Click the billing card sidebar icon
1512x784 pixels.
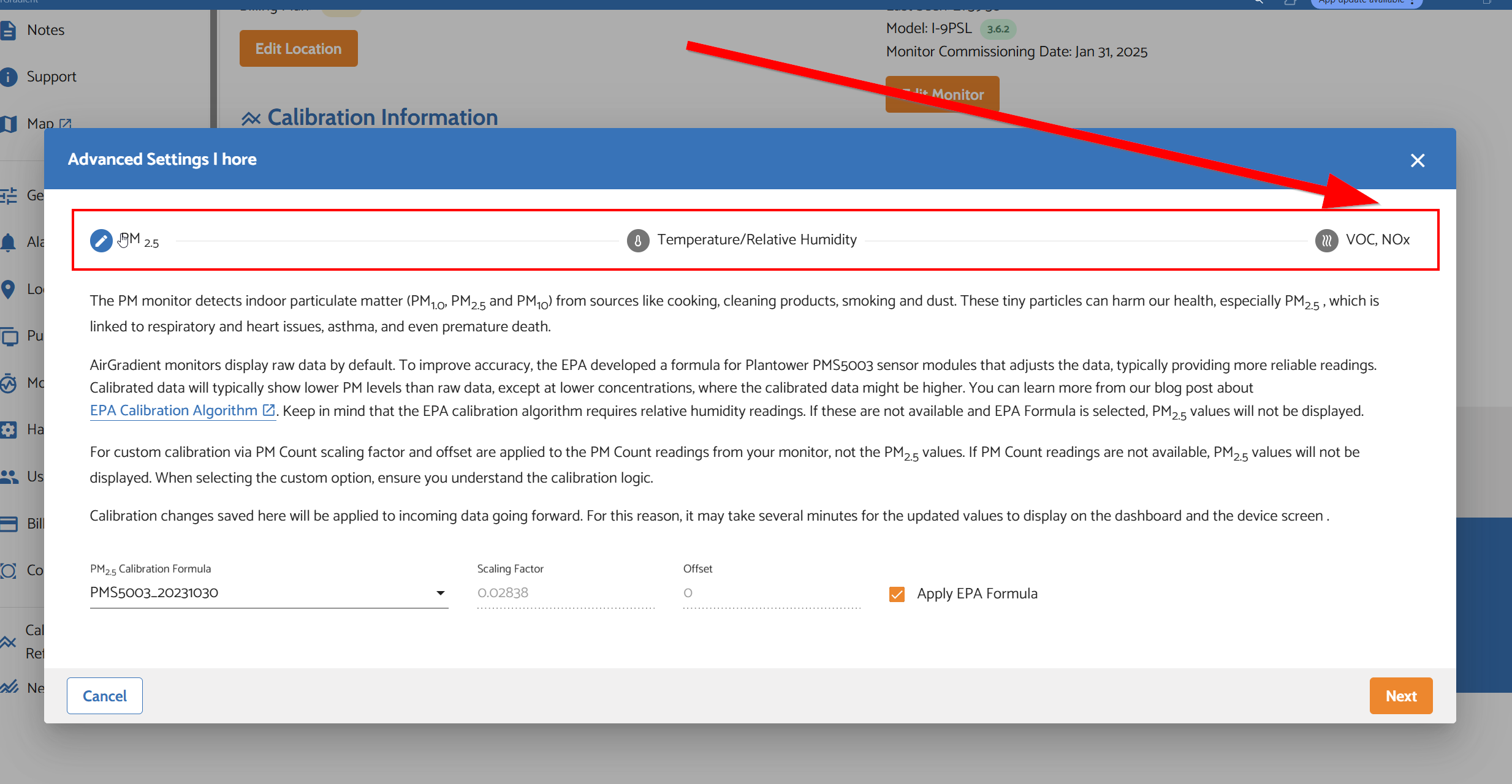click(8, 524)
